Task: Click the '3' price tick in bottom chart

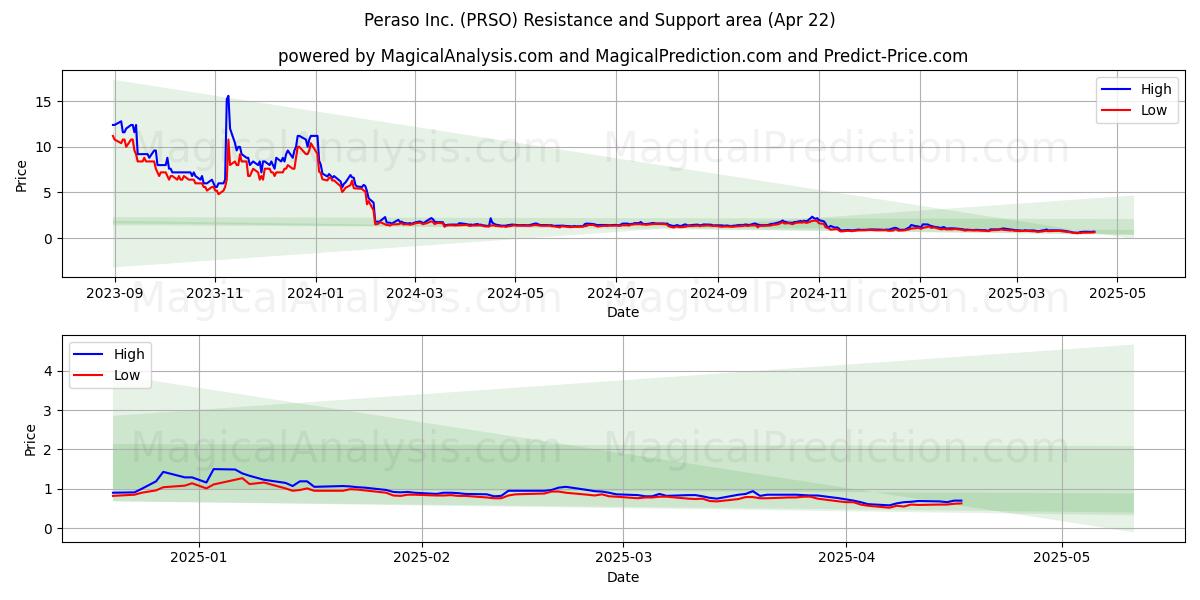Action: click(x=50, y=410)
